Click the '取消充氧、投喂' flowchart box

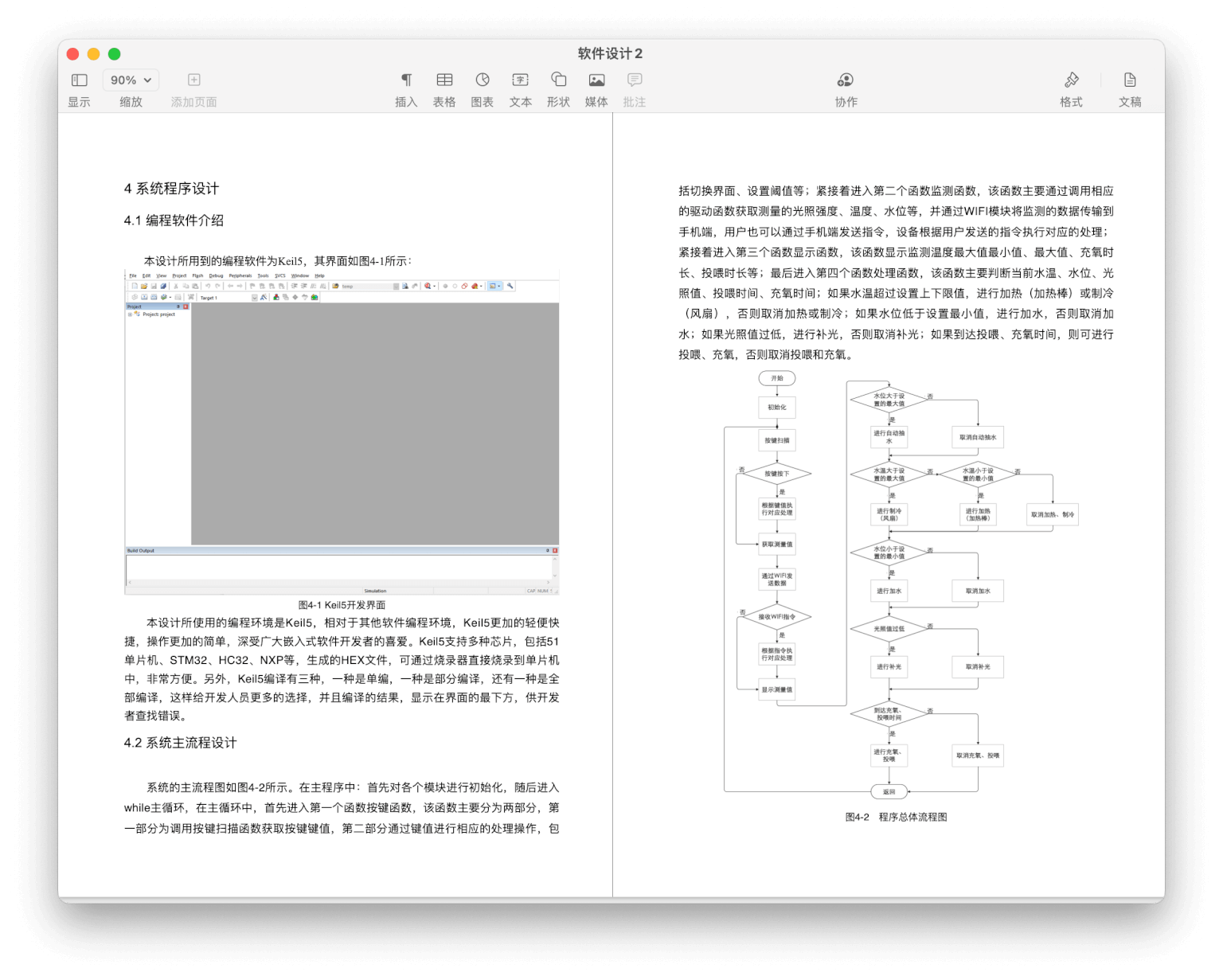(978, 755)
